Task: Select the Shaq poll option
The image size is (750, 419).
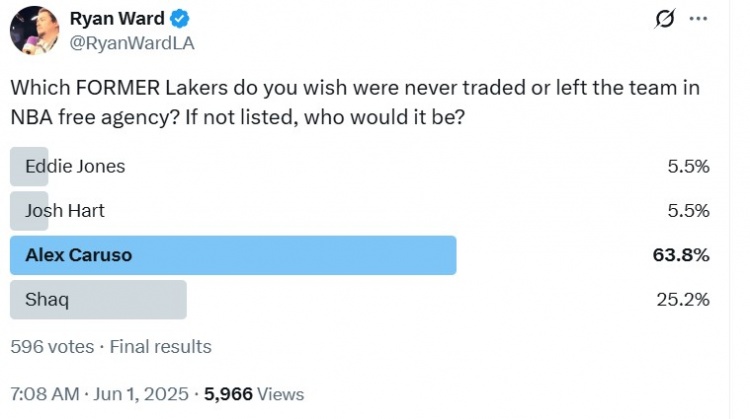Action: click(98, 299)
